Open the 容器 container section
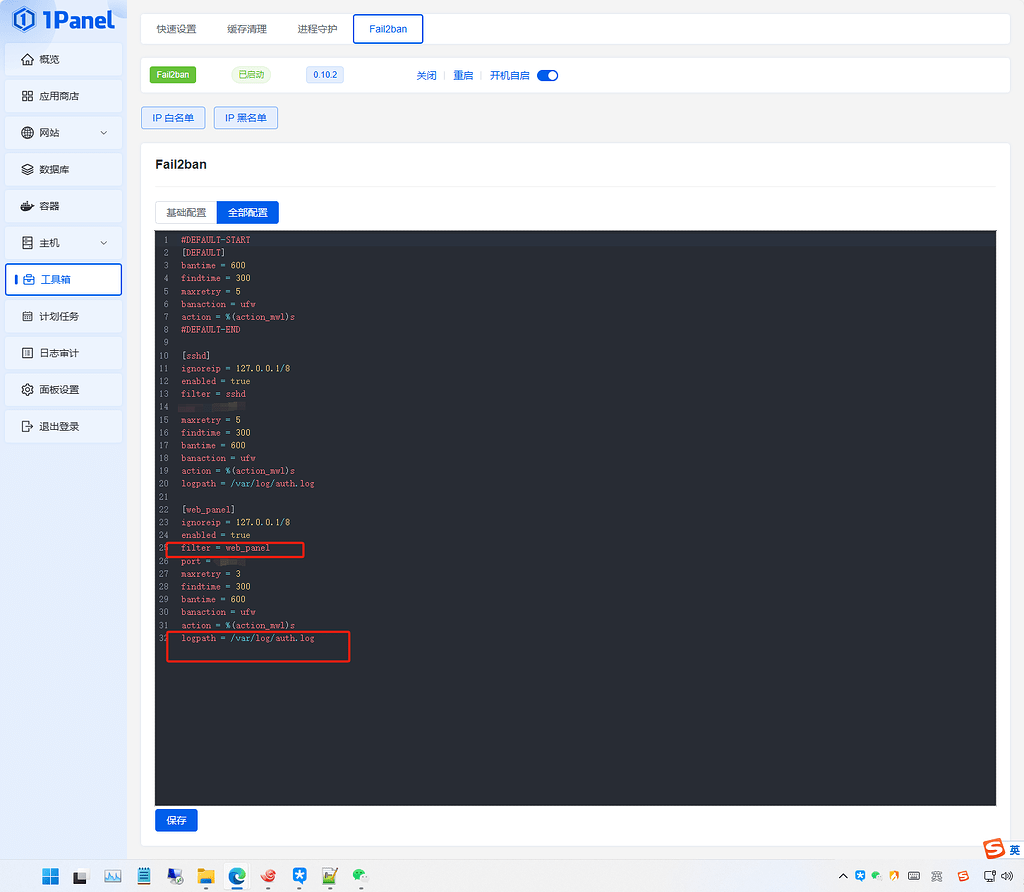The width and height of the screenshot is (1024, 892). pyautogui.click(x=63, y=206)
